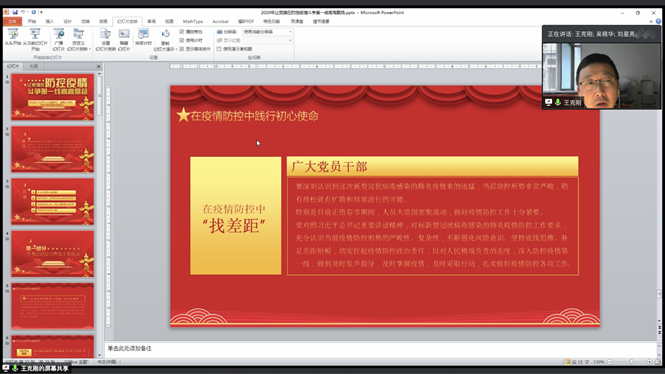665x374 pixels.
Task: Open the quick access toolbar customize arrow
Action: click(x=41, y=12)
